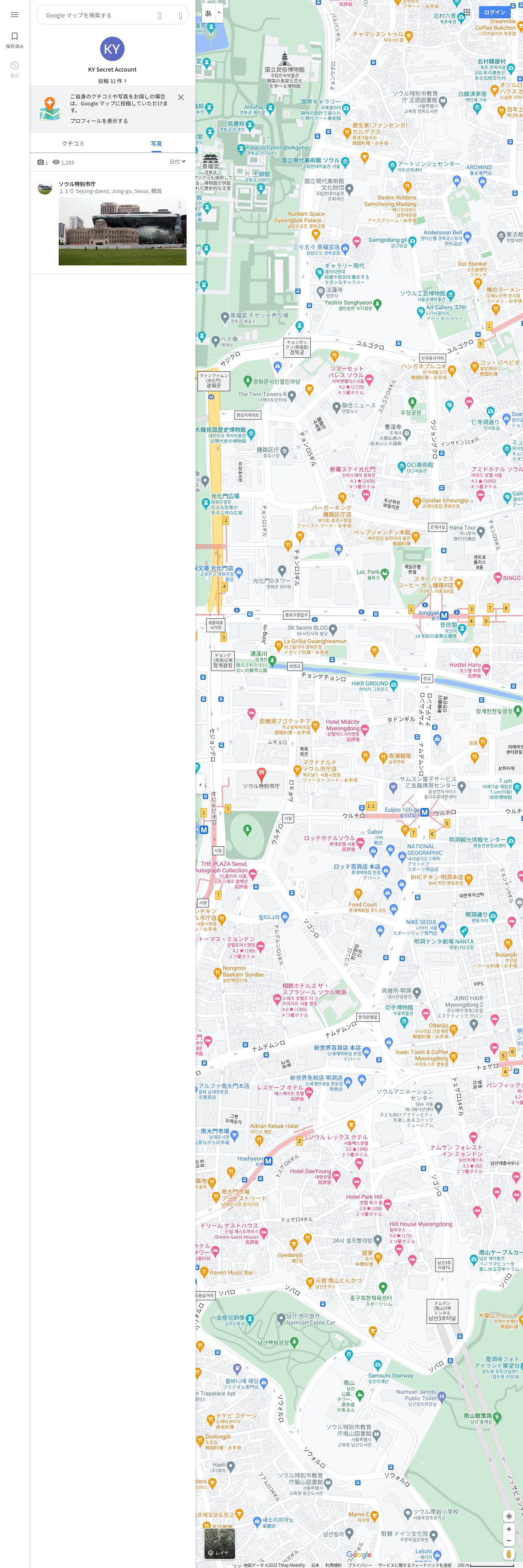Select the Hoehyeon metro station icon
This screenshot has height=1568, width=523.
268,1161
